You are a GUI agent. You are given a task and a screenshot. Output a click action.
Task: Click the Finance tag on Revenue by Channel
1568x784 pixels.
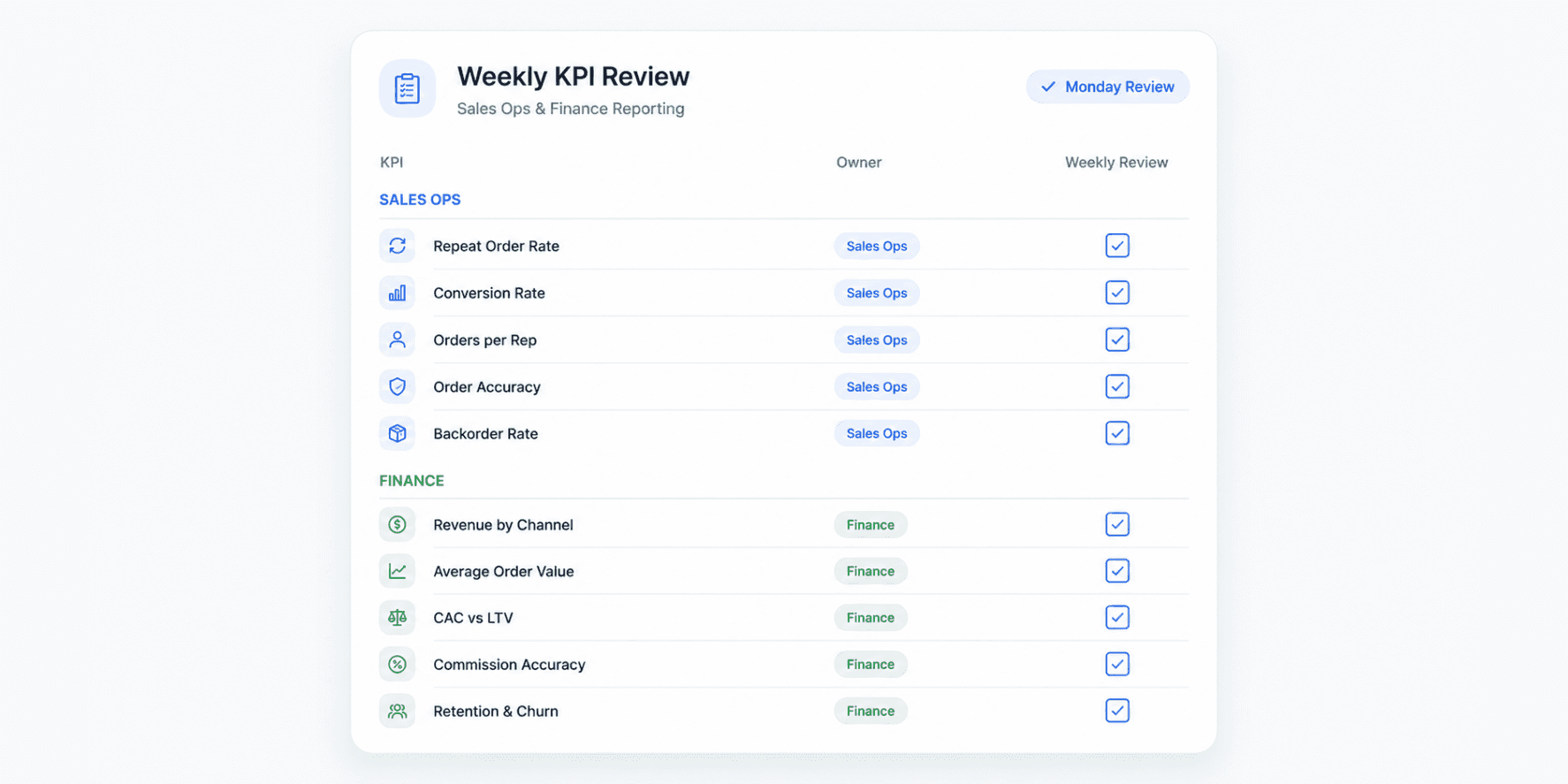[x=871, y=524]
